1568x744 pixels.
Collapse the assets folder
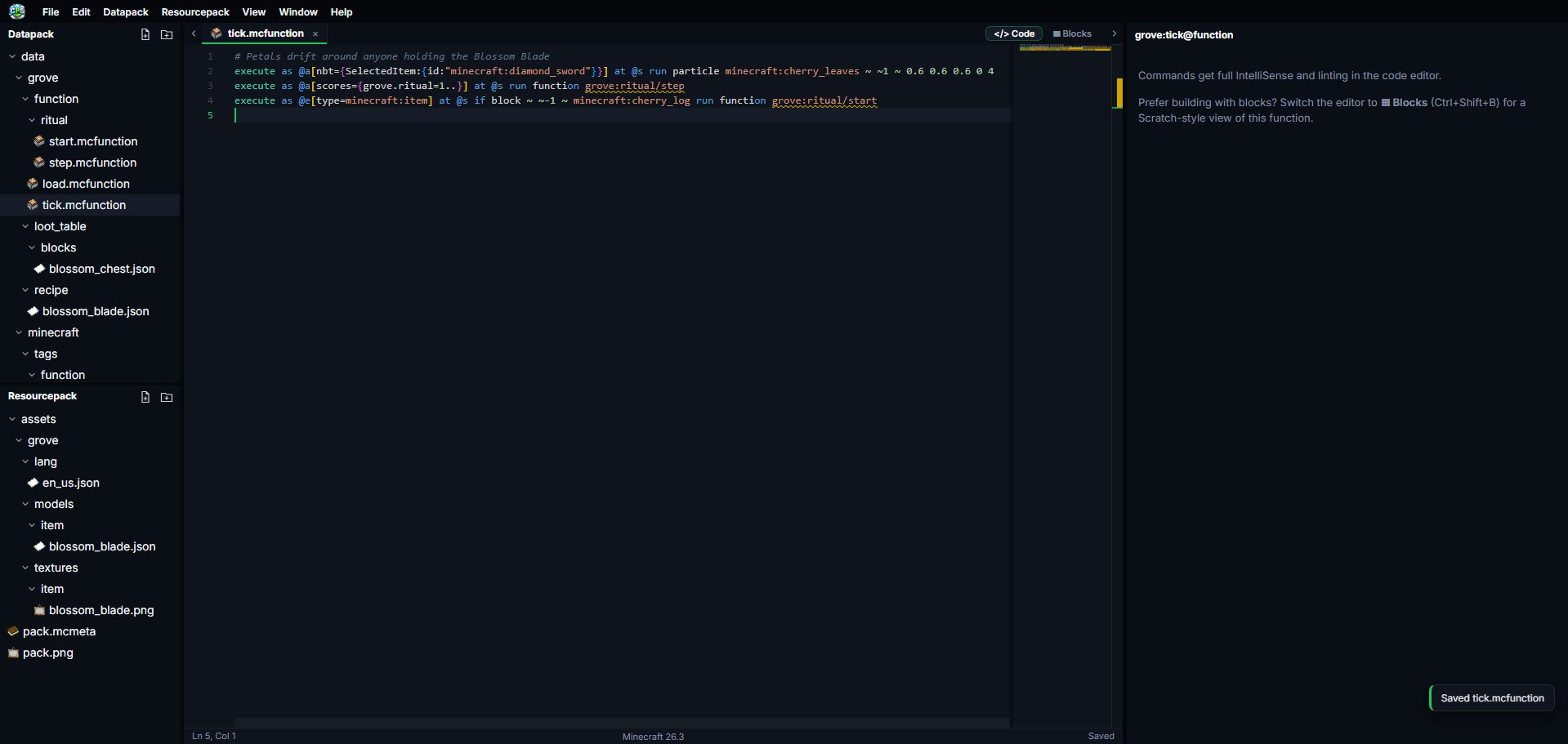(12, 419)
